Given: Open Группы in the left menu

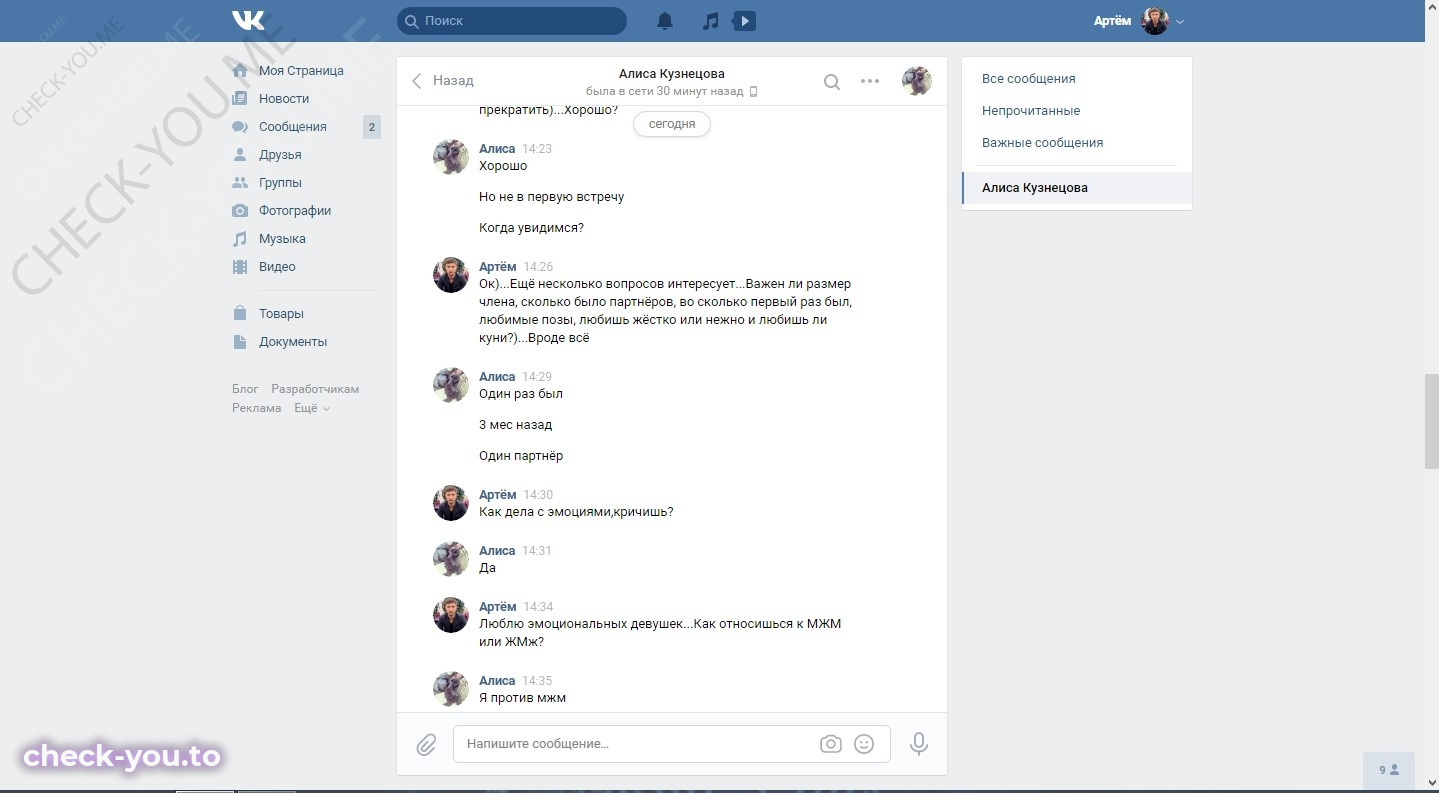Looking at the screenshot, I should pos(280,183).
